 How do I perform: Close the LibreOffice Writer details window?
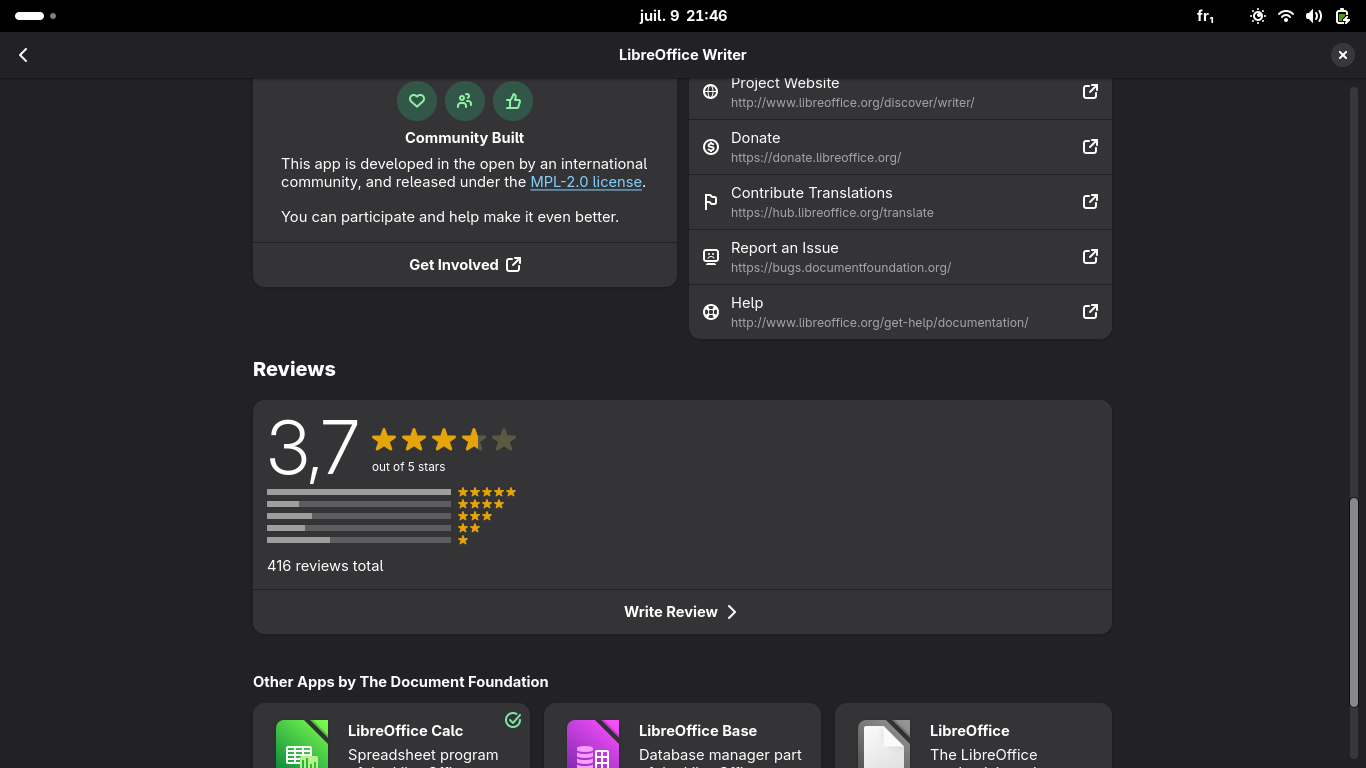point(1343,55)
